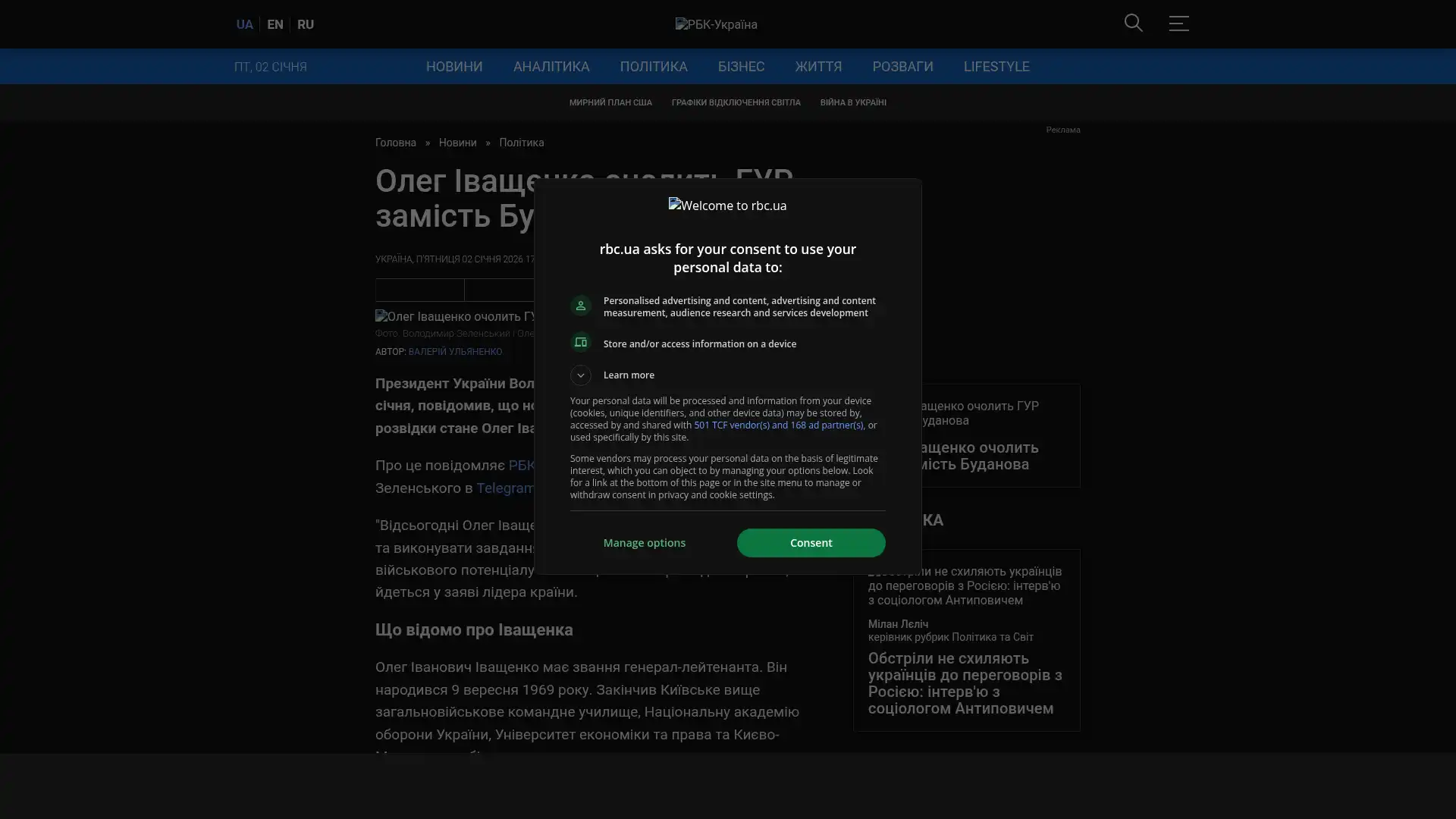Open the search magnifier icon
The height and width of the screenshot is (819, 1456).
click(1133, 24)
